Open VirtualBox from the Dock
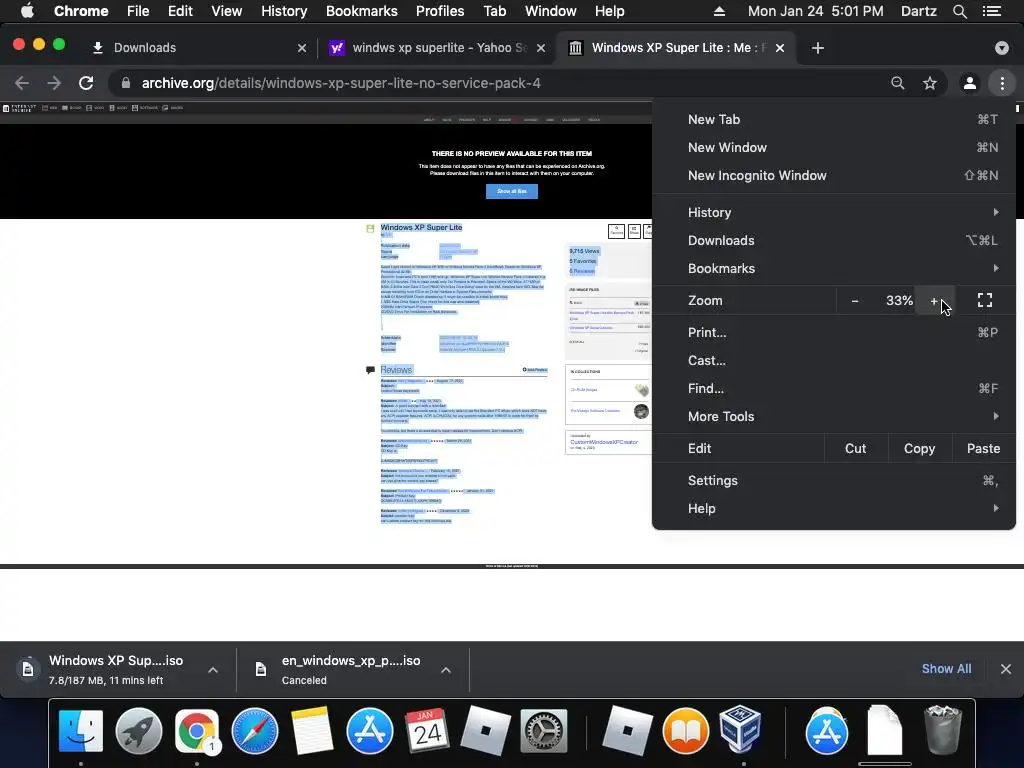 741,729
